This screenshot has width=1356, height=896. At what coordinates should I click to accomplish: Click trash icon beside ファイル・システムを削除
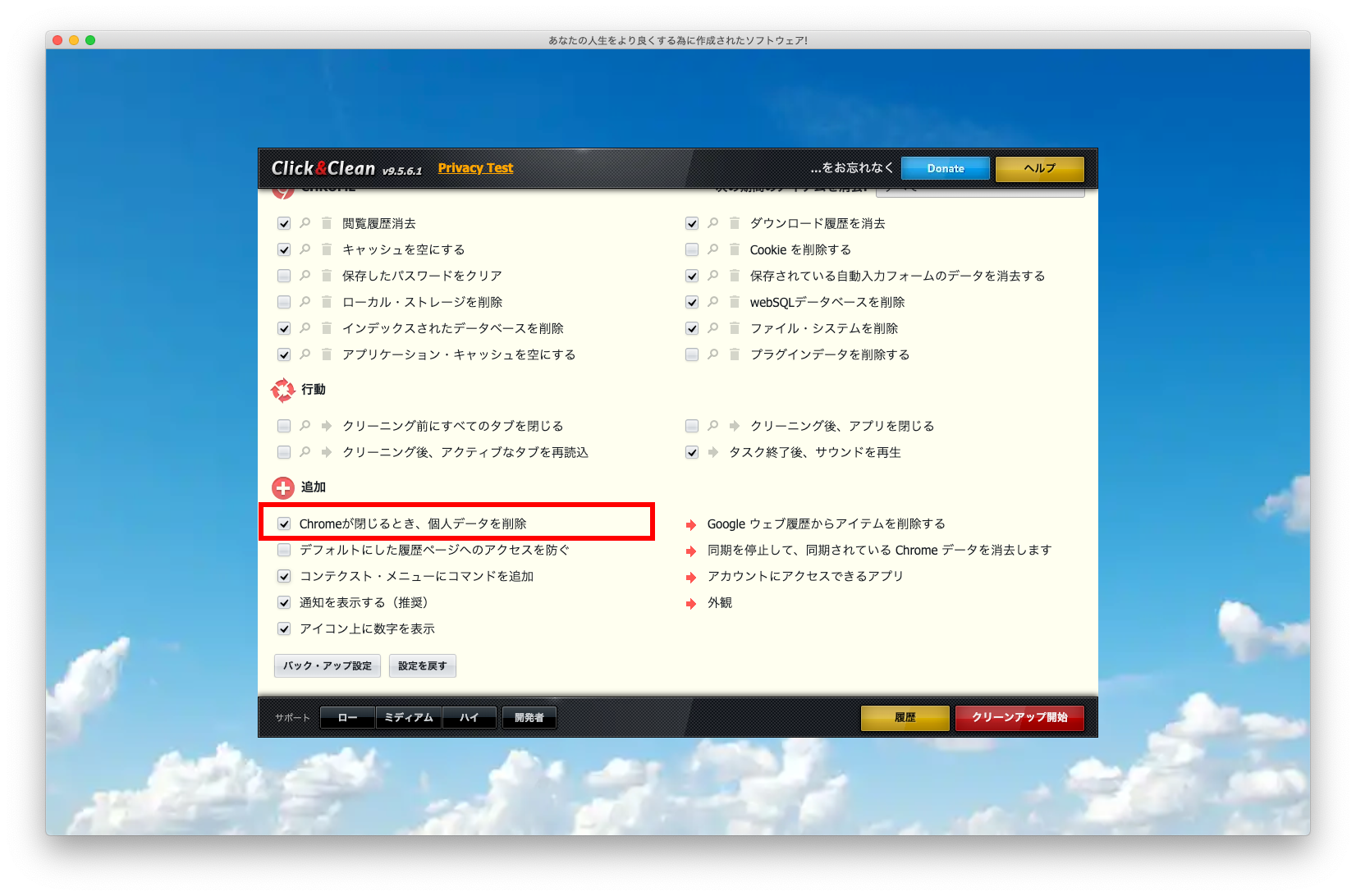(x=735, y=328)
